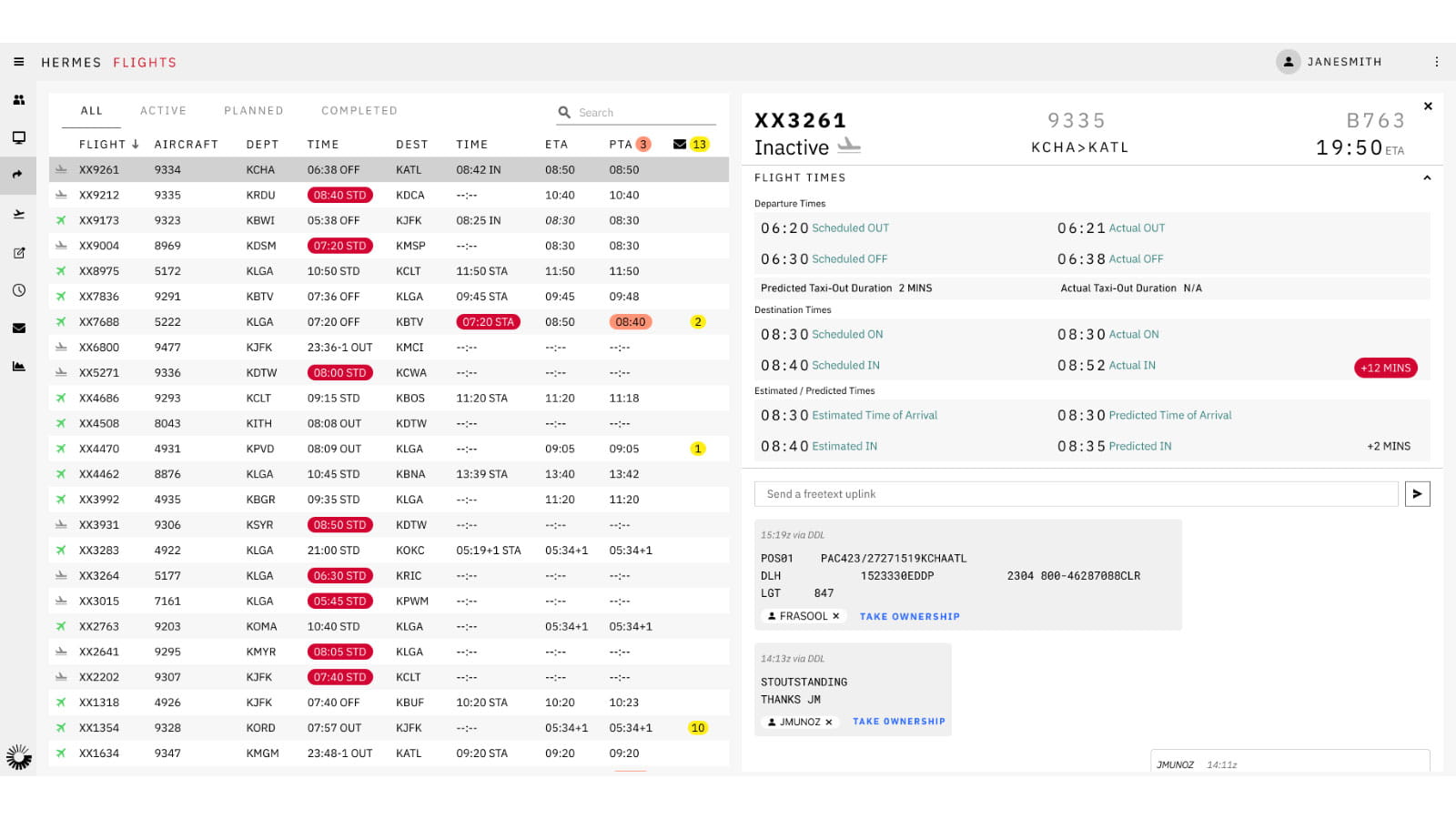Select the desktop monitor icon in the sidebar

point(18,137)
